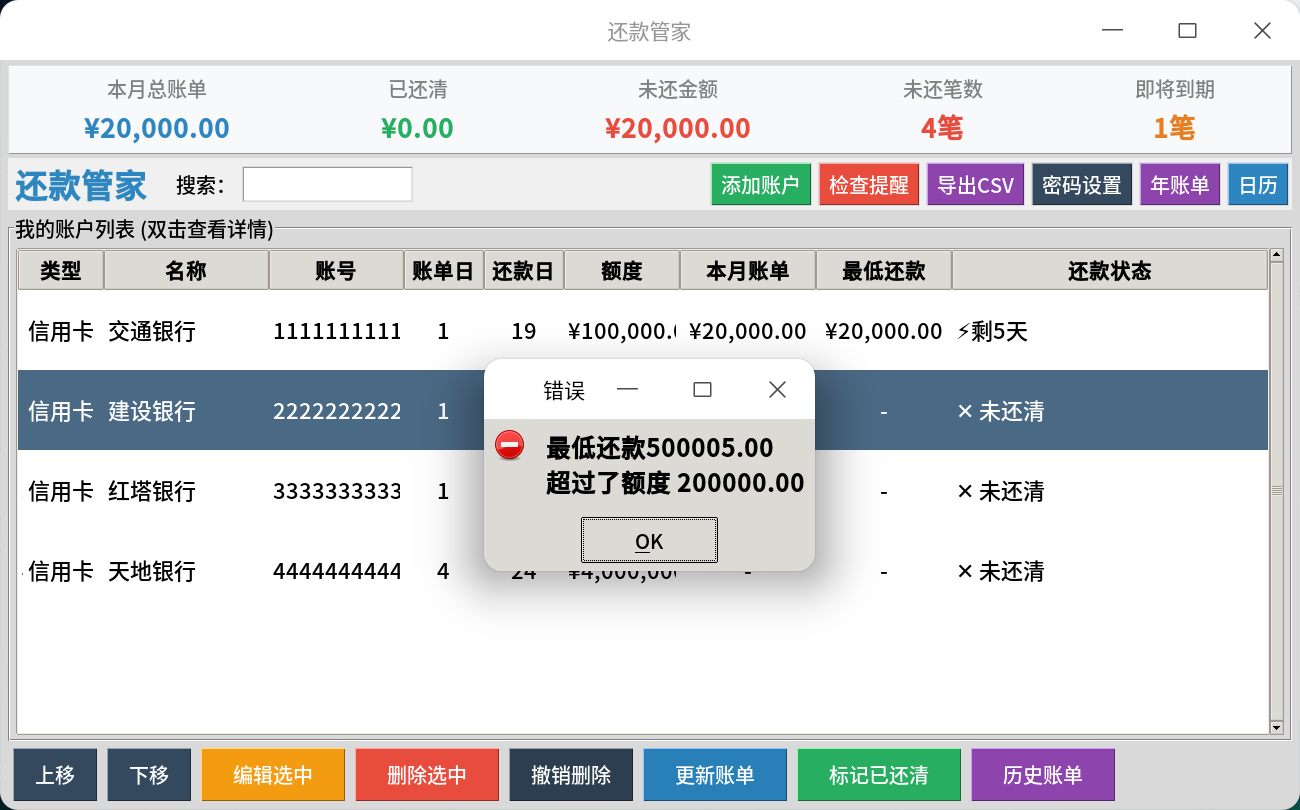
Task: Open 历史账单
Action: click(x=1043, y=775)
